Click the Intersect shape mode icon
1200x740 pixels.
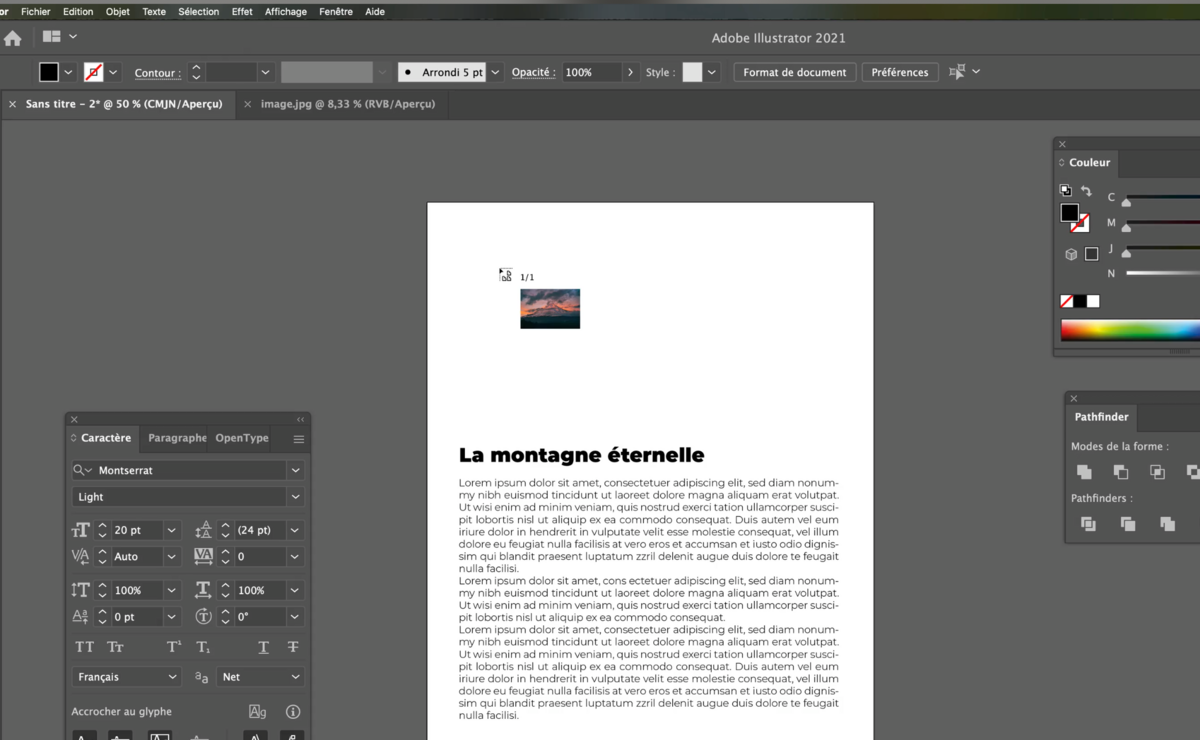[1157, 472]
